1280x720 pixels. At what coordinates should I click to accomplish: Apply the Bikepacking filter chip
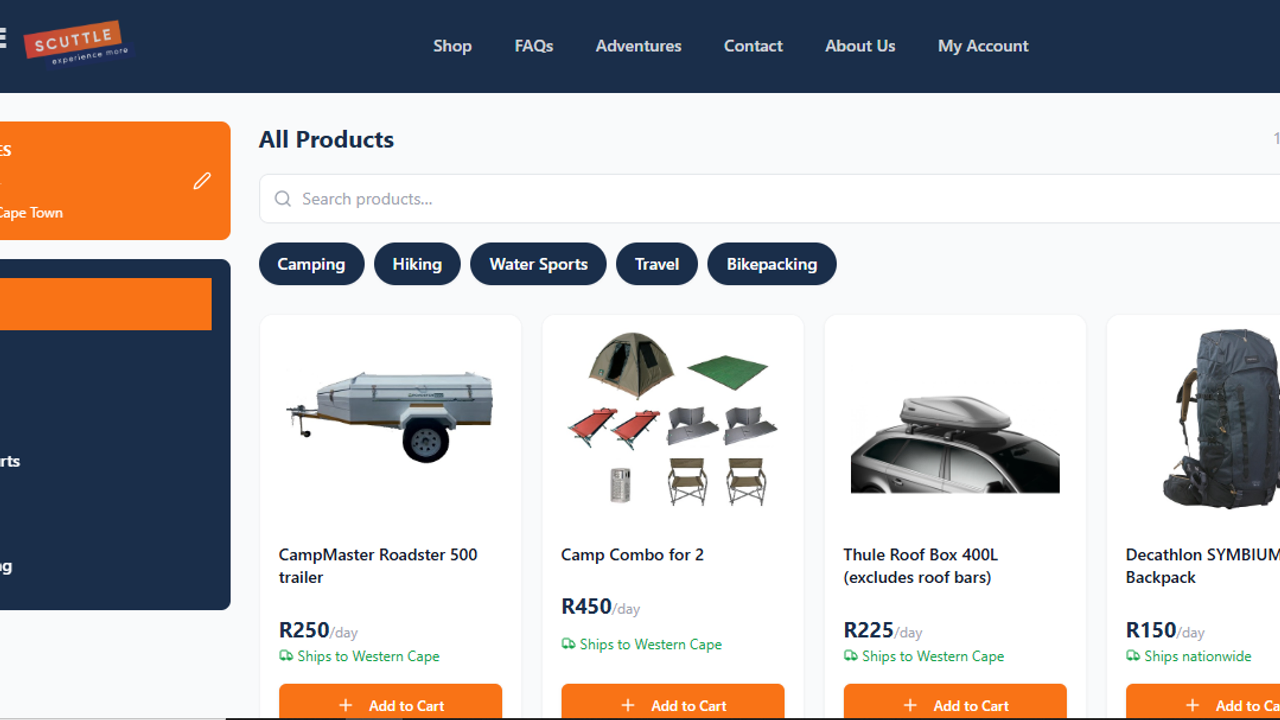[772, 264]
